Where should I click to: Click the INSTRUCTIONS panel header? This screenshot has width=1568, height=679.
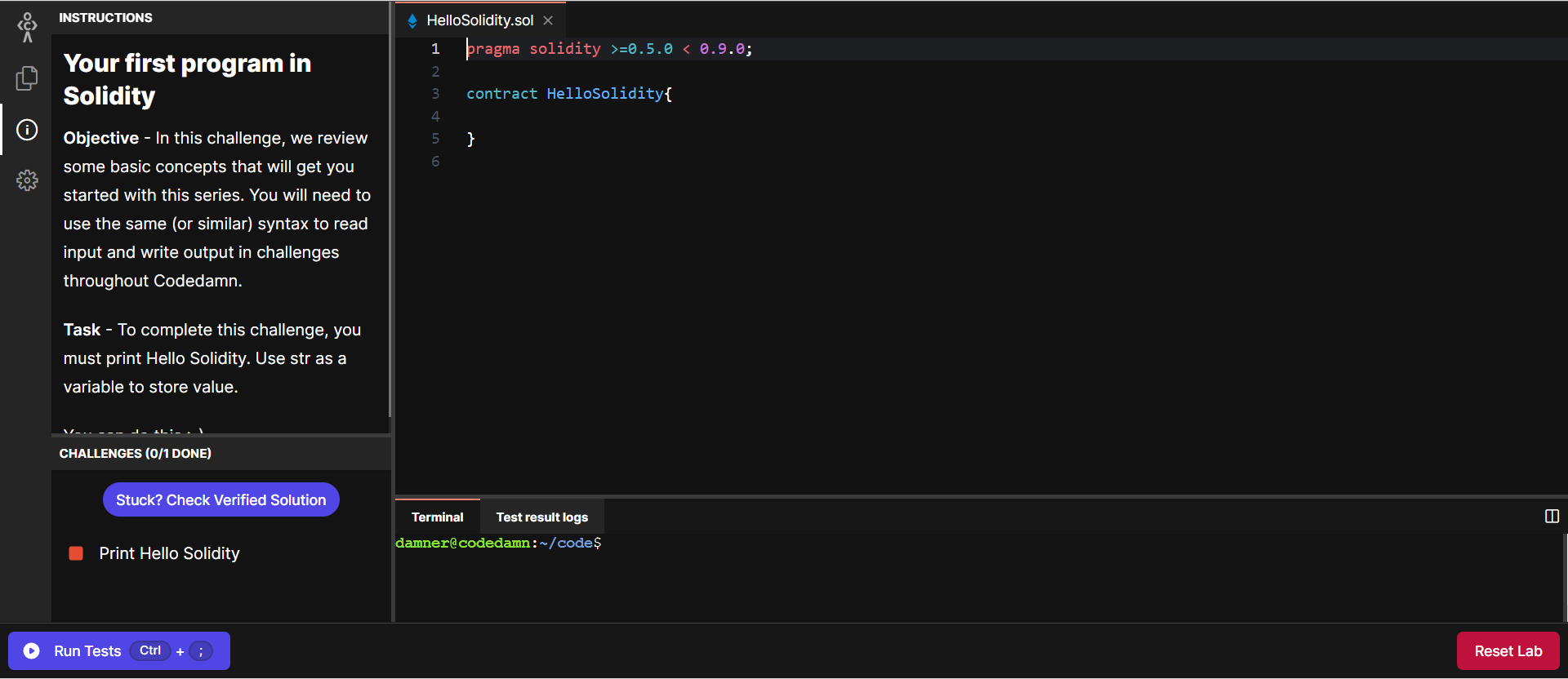(105, 18)
